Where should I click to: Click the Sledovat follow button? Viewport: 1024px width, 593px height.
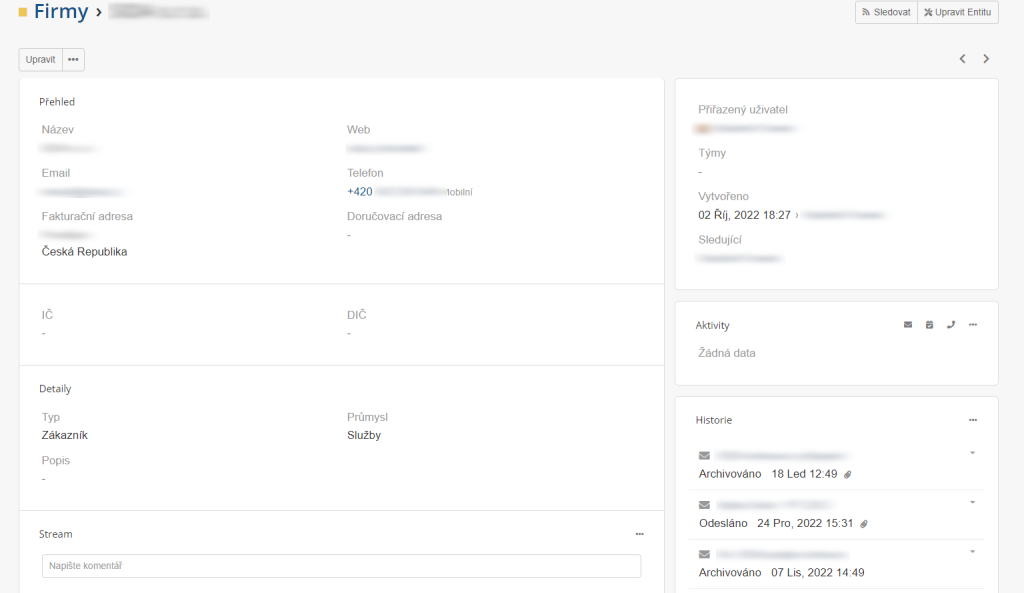(886, 12)
